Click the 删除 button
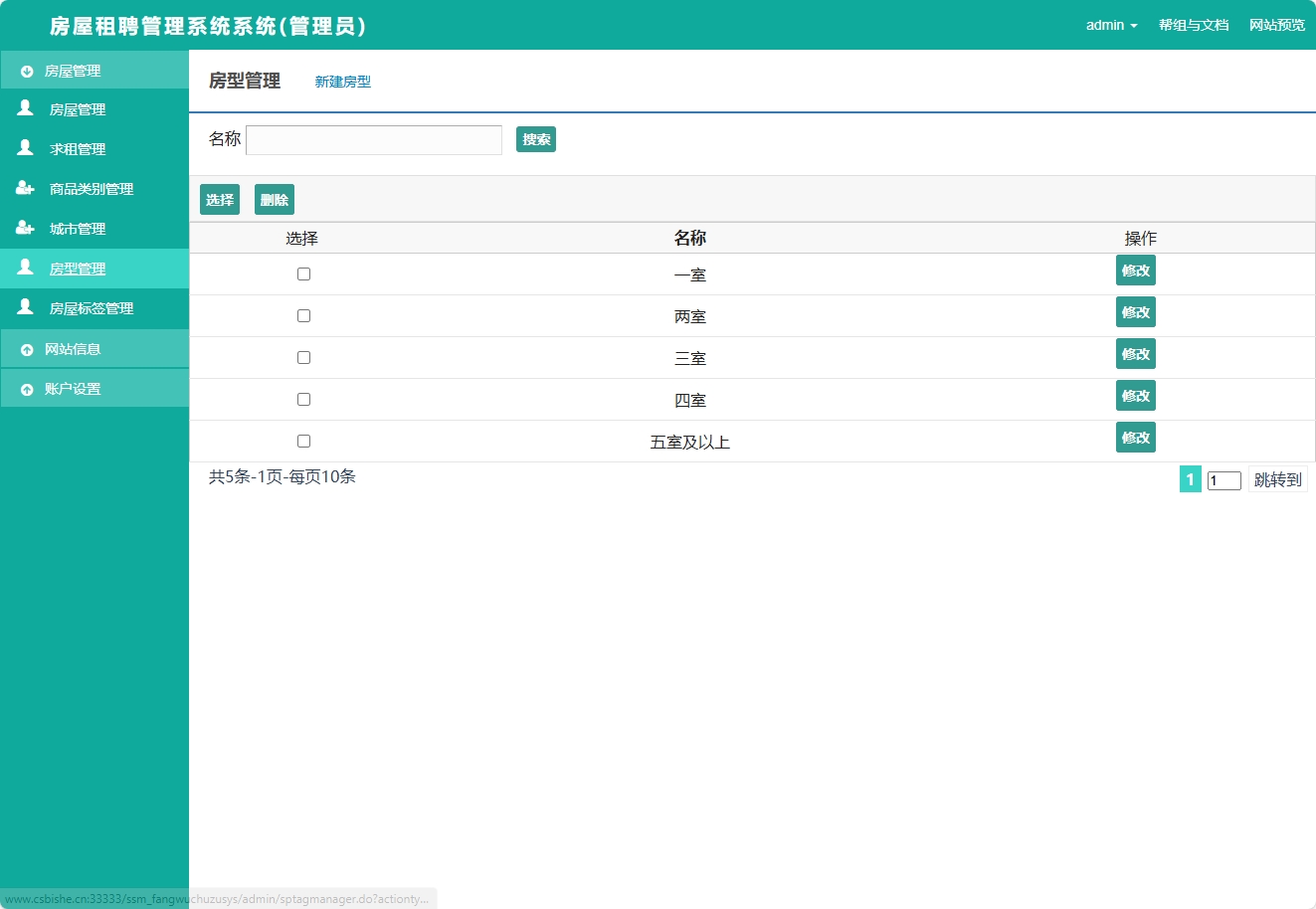Screen dimensions: 1316x909 (274, 199)
